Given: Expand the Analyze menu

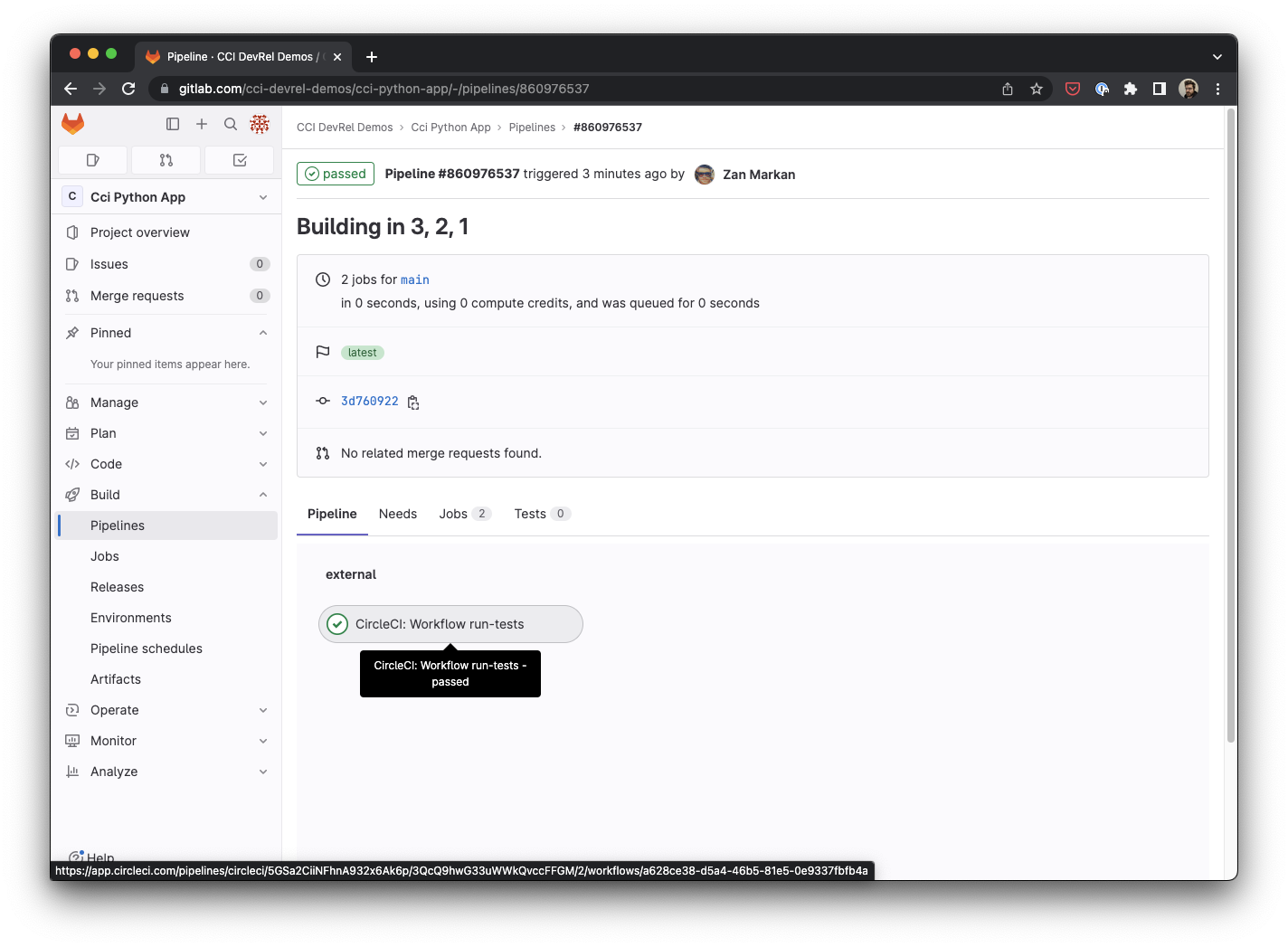Looking at the screenshot, I should click(x=166, y=772).
